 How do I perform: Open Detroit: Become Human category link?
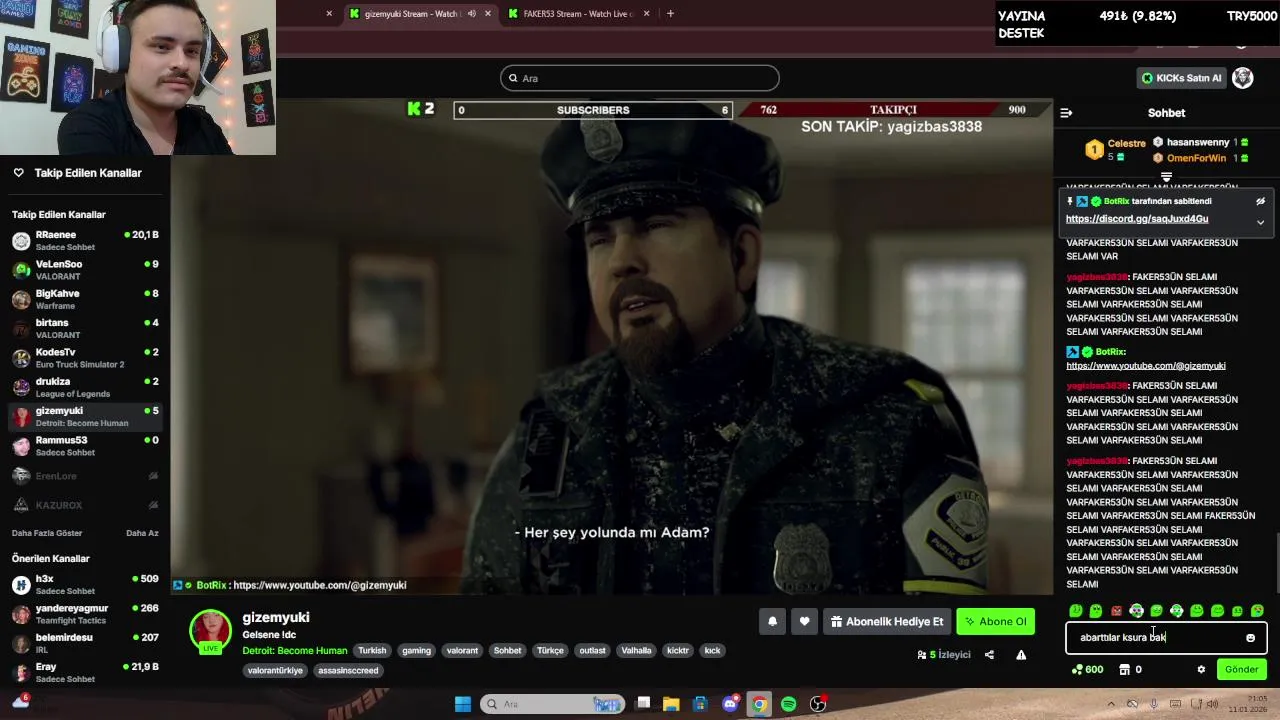click(x=294, y=651)
